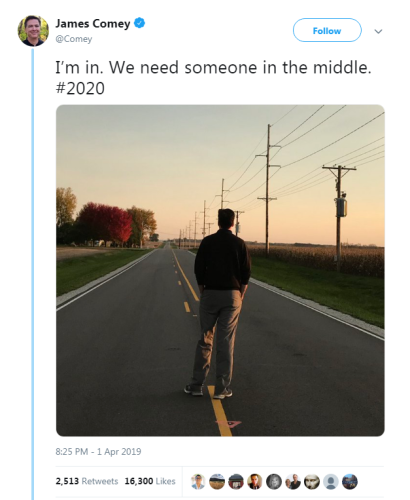The width and height of the screenshot is (410, 500).
Task: Expand the tweet options chevron
Action: pos(378,31)
